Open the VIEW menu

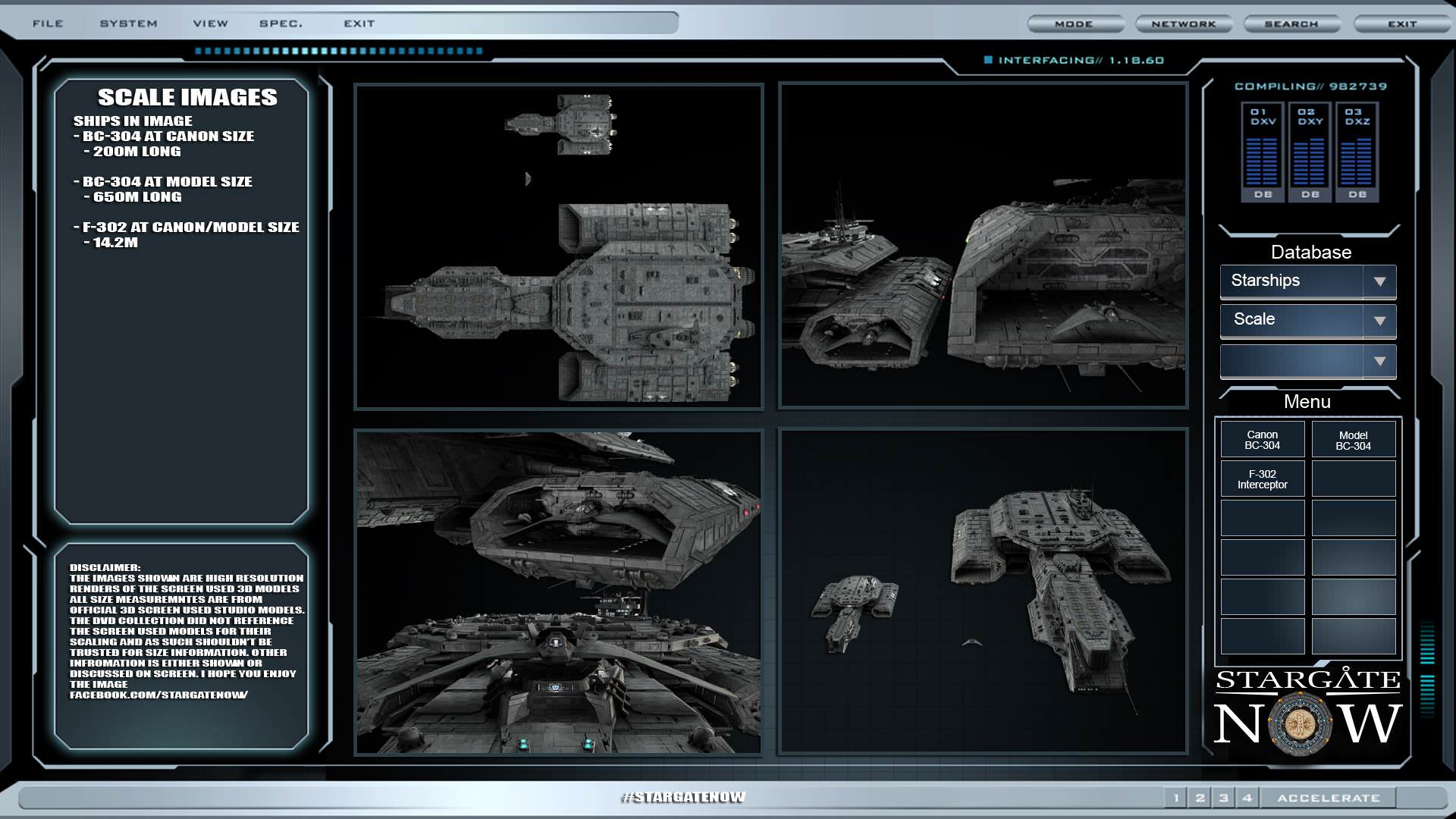tap(211, 24)
